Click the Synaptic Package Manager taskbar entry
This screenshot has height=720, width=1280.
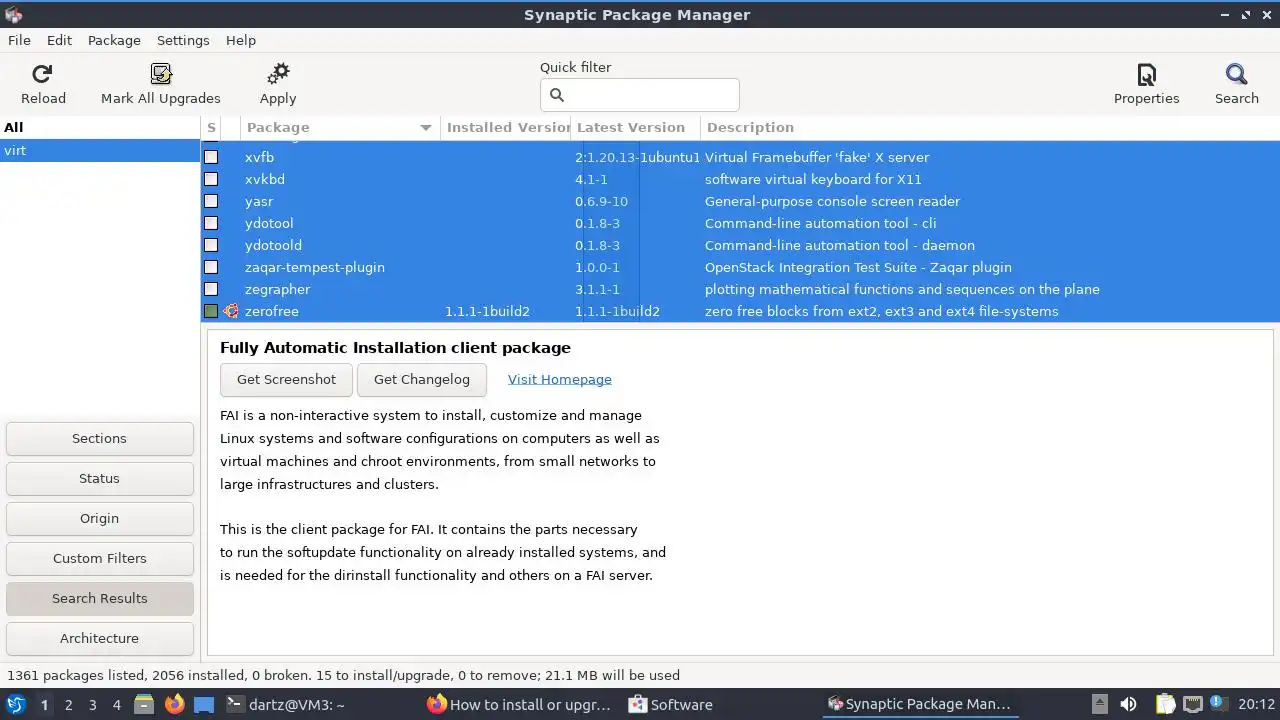pos(920,704)
